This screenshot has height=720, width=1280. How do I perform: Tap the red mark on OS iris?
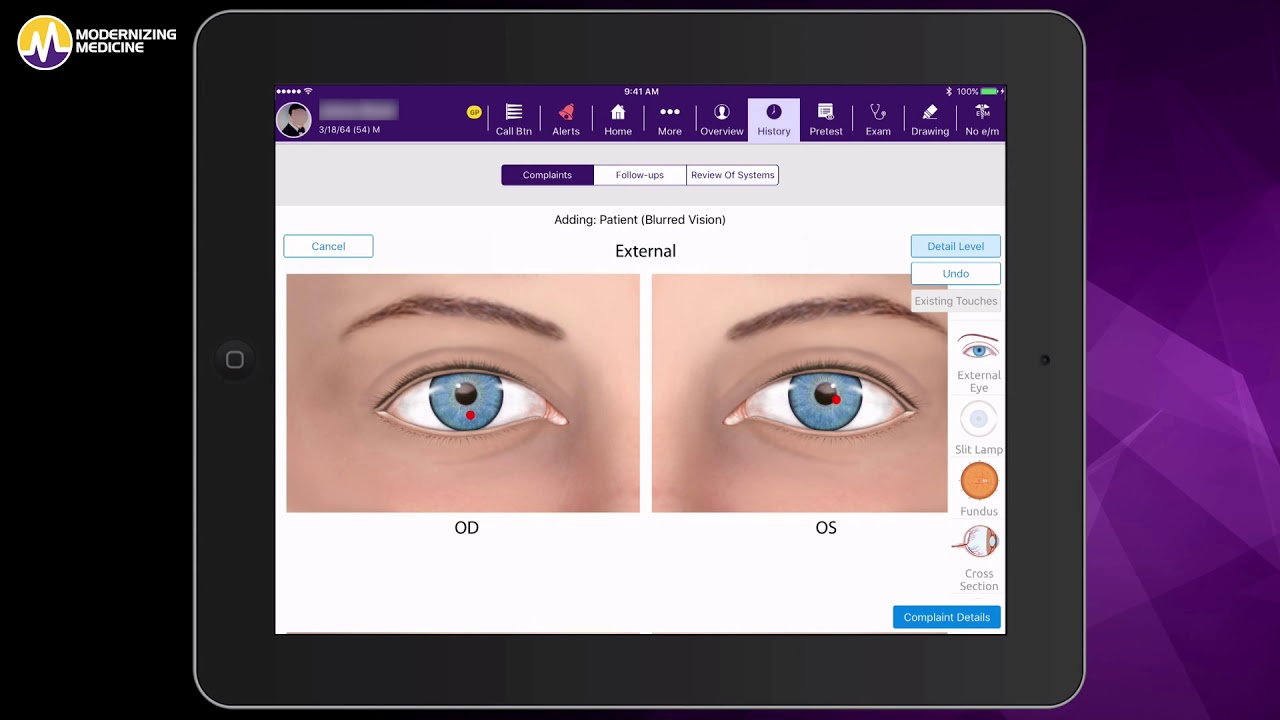[836, 399]
